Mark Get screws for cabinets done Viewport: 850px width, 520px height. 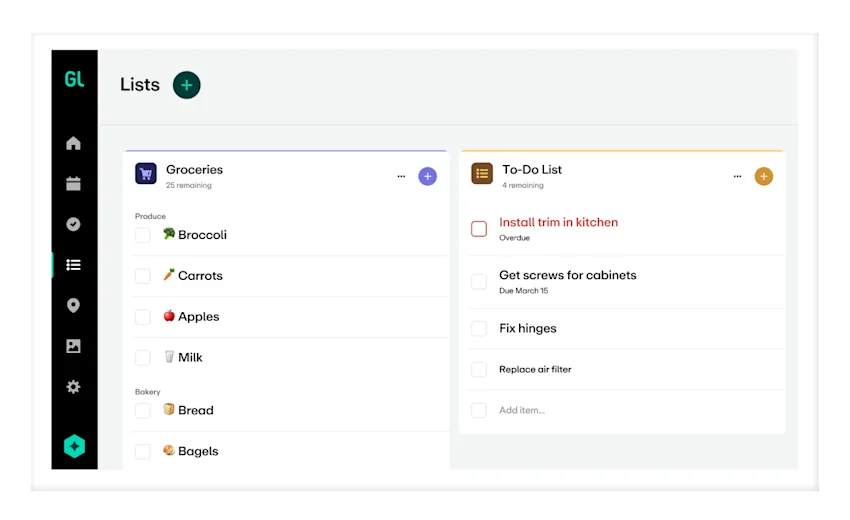point(479,282)
